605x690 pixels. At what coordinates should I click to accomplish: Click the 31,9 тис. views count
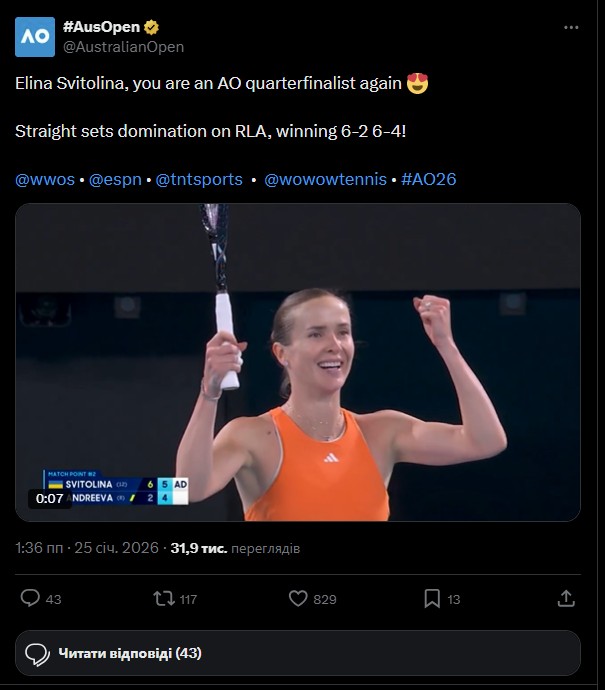click(x=198, y=548)
